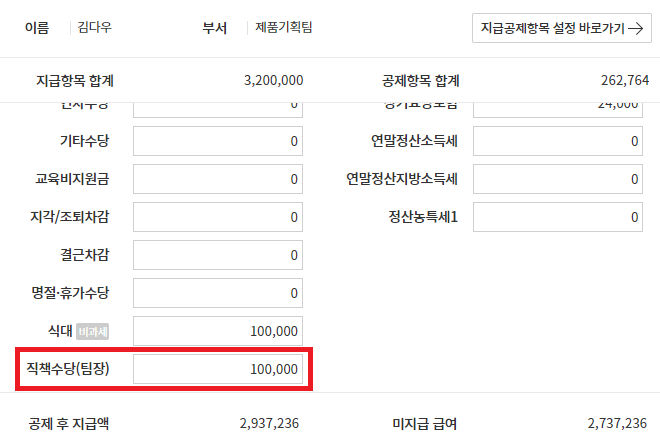Focus the 명절·휴가수당 input field
The image size is (660, 447).
[218, 293]
